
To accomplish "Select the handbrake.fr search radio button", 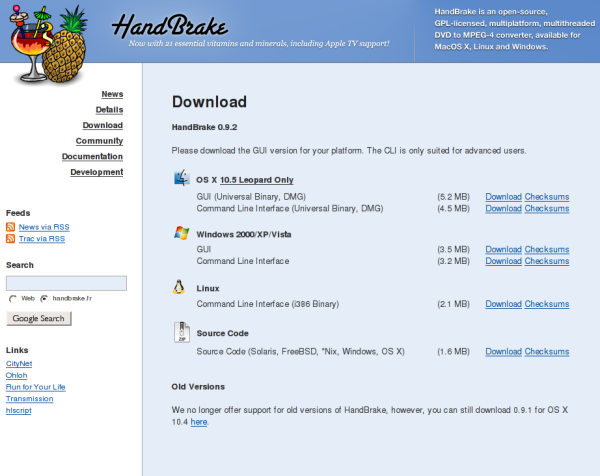I will click(44, 299).
